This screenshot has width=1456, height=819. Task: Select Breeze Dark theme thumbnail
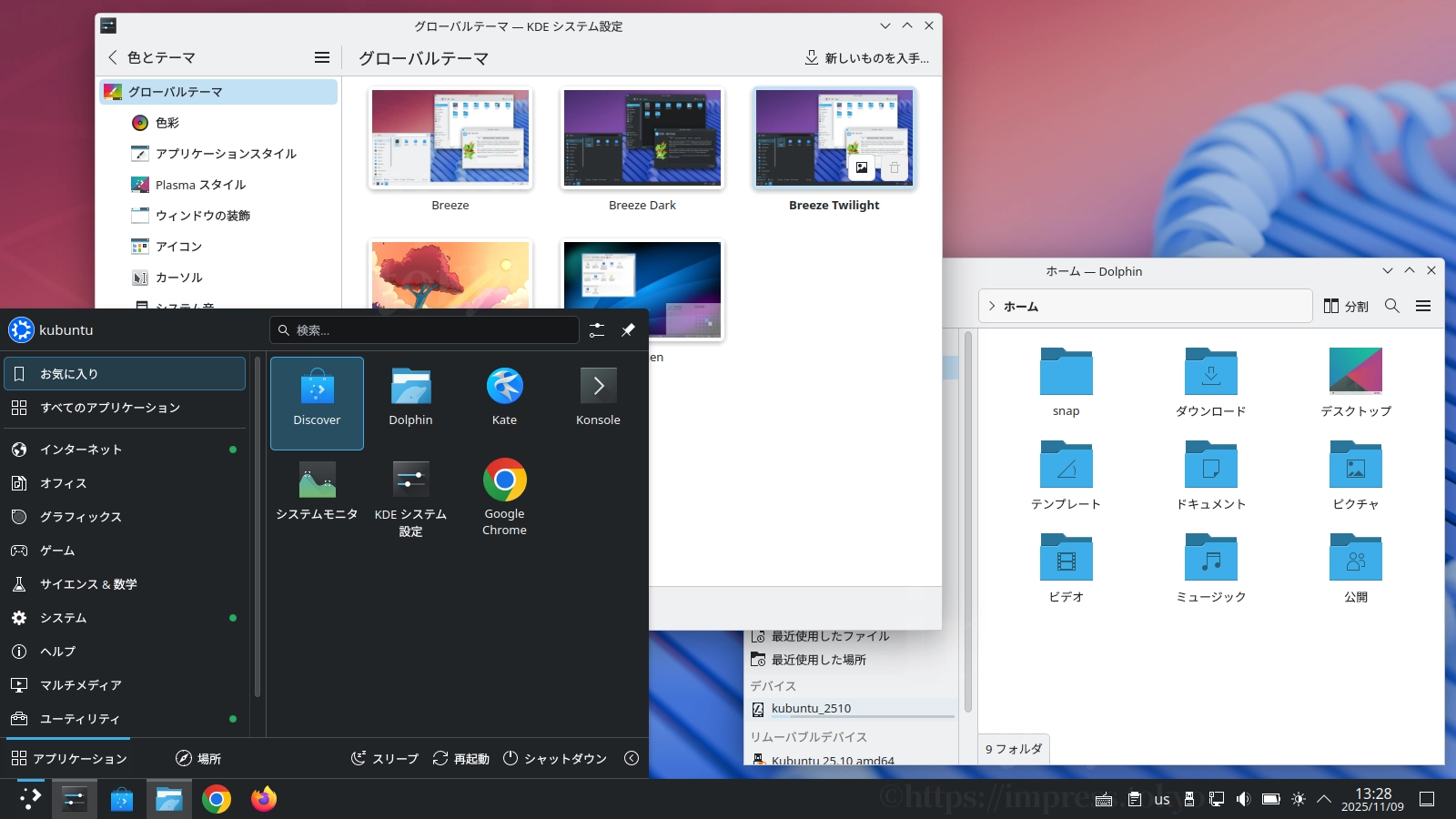pos(642,138)
